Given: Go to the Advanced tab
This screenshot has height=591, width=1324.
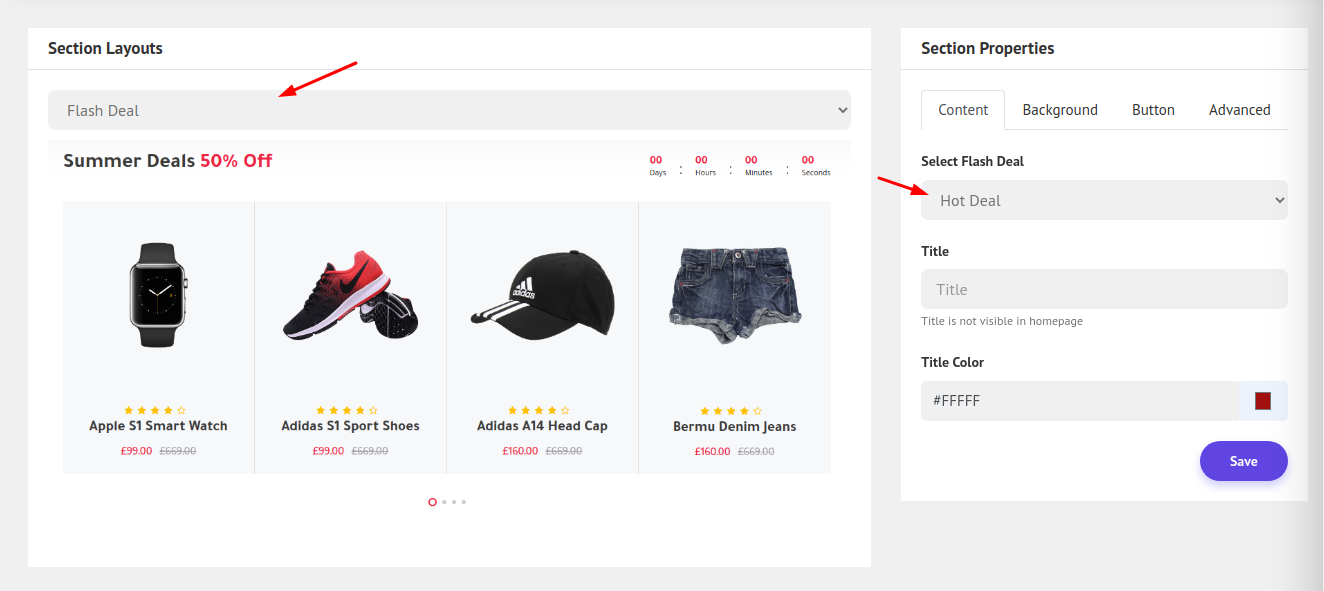Looking at the screenshot, I should click(x=1239, y=110).
